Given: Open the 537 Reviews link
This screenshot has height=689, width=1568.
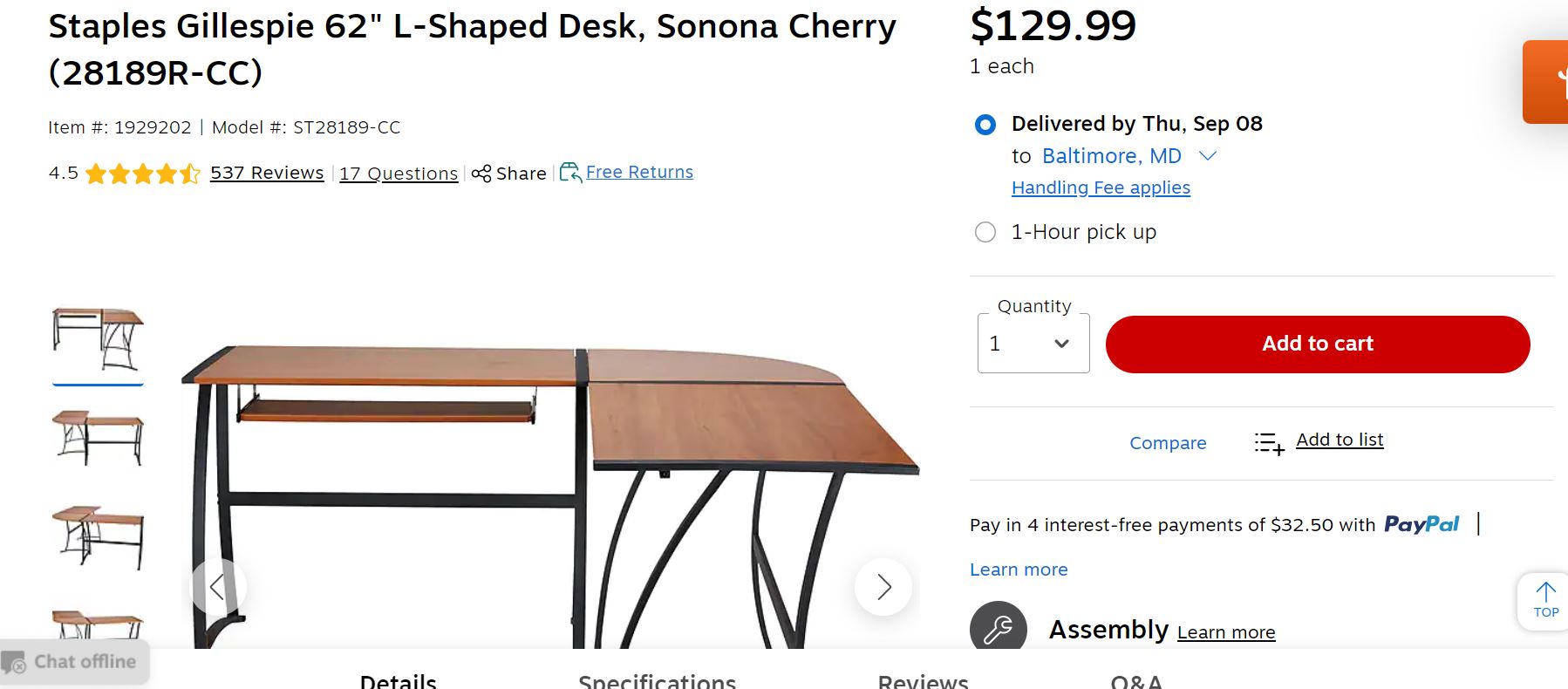Looking at the screenshot, I should coord(267,173).
